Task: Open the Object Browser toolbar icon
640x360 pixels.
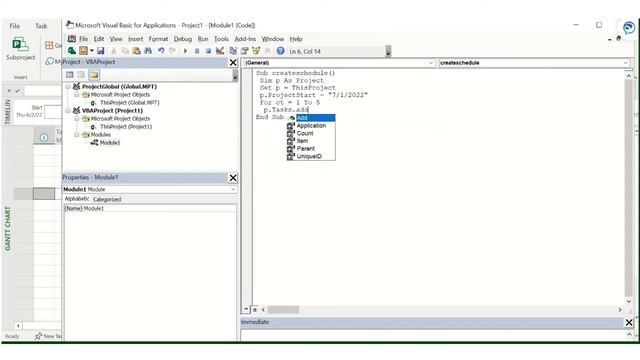Action: click(256, 51)
